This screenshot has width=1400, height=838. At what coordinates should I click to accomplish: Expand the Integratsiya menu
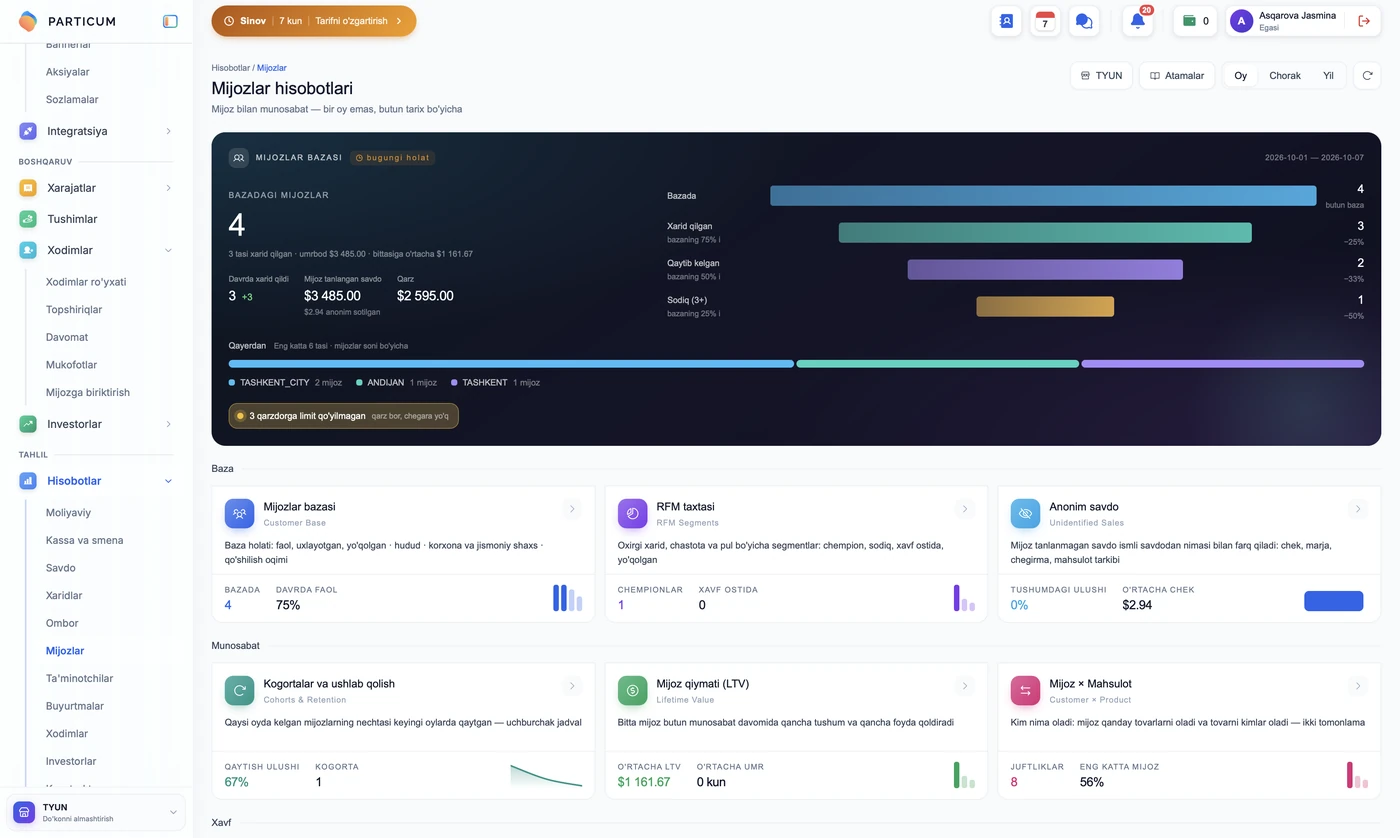tap(96, 131)
